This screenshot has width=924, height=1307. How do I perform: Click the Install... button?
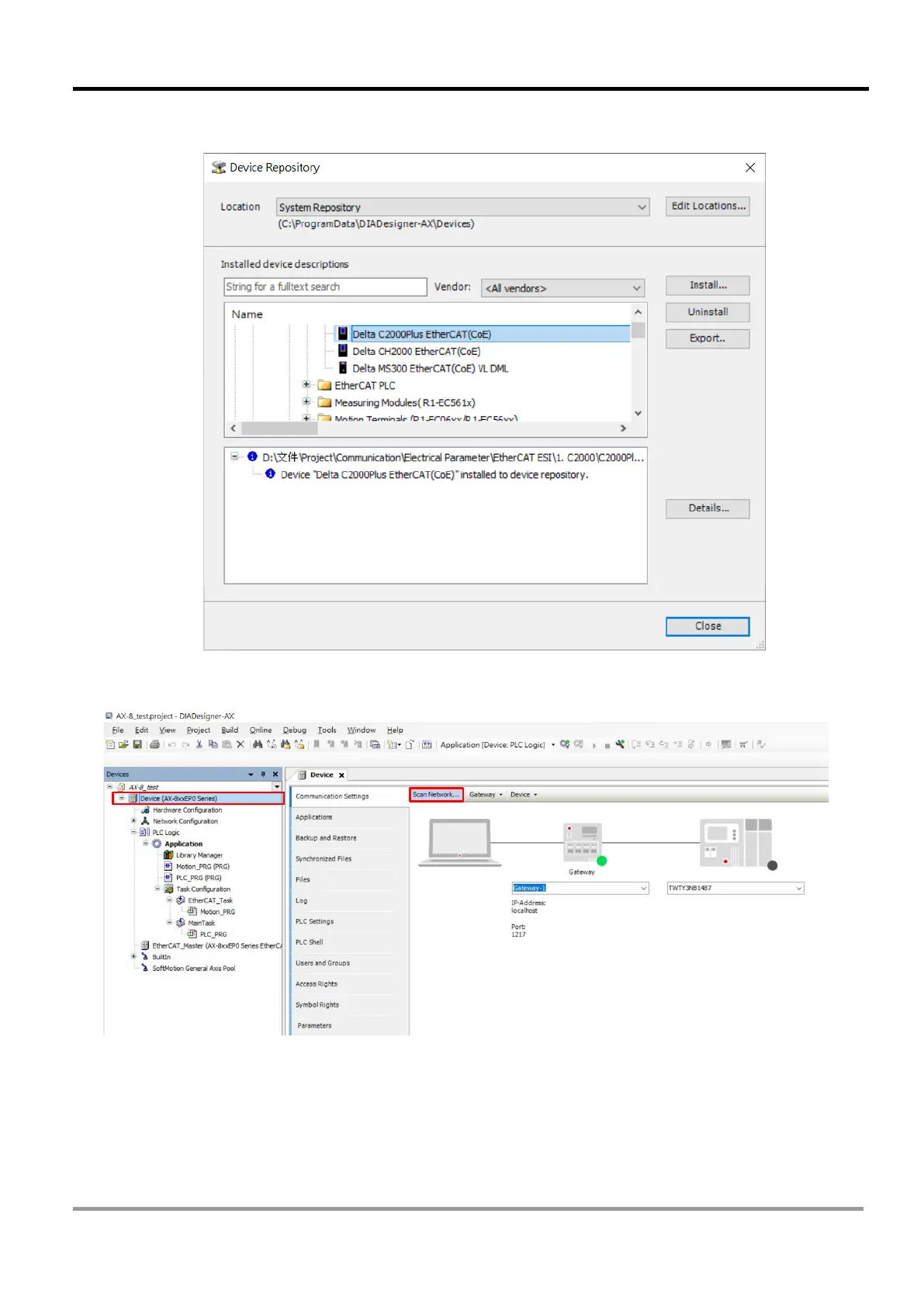708,286
